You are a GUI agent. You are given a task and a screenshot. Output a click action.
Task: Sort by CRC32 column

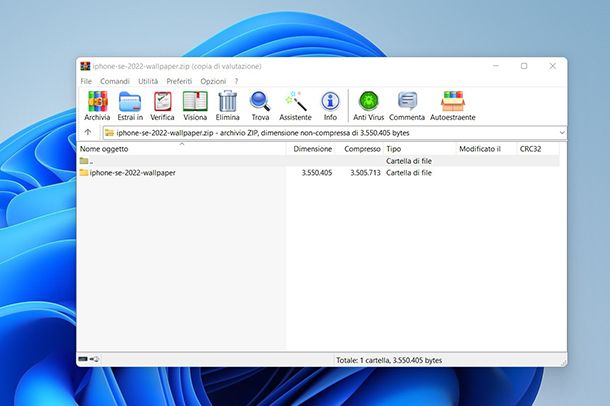click(538, 149)
